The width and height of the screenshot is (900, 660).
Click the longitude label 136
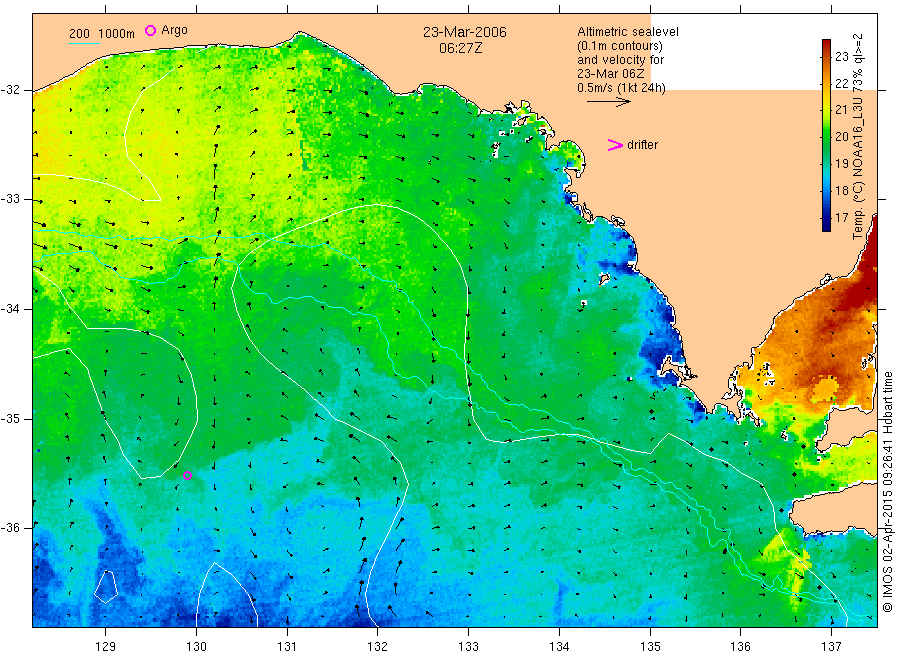[x=740, y=647]
